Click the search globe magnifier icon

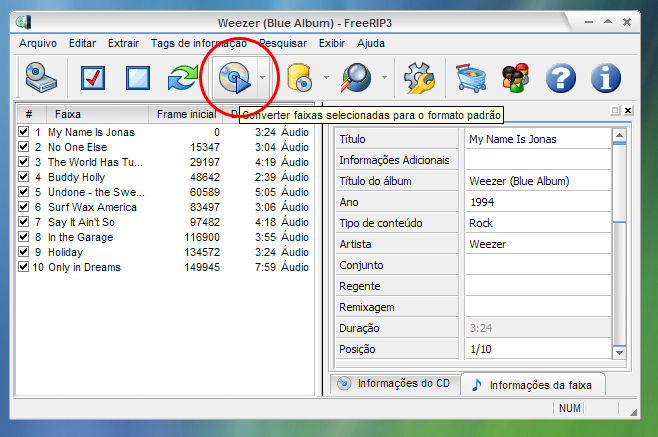tap(356, 78)
